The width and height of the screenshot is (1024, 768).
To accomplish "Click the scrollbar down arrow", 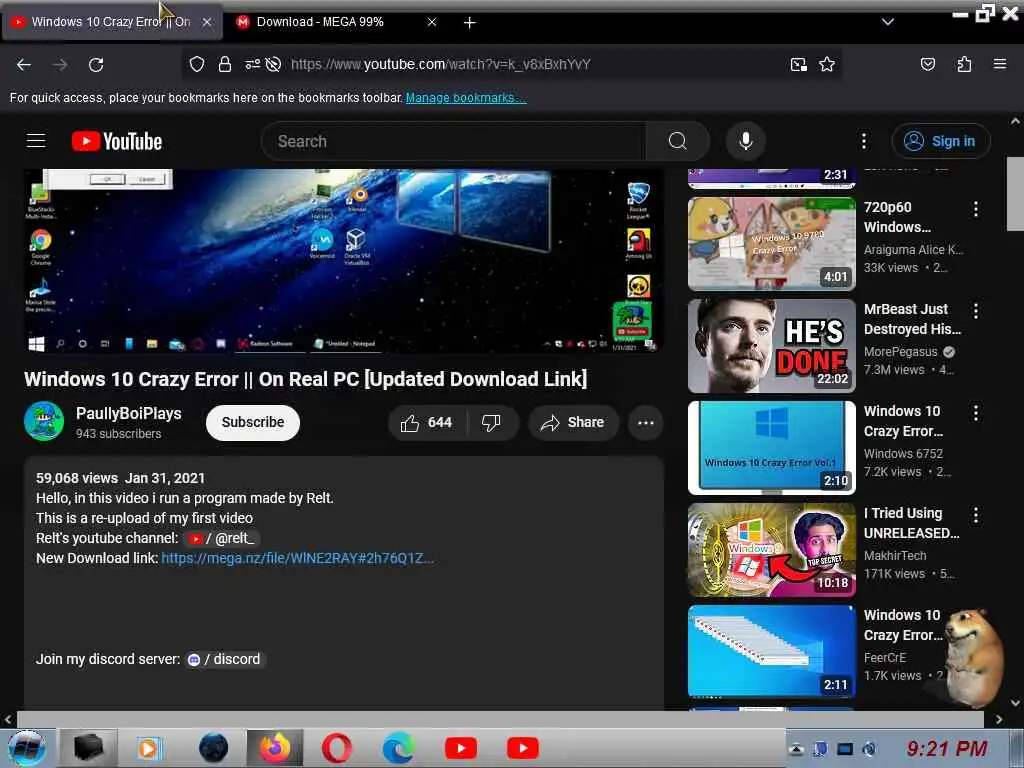I will 1014,703.
